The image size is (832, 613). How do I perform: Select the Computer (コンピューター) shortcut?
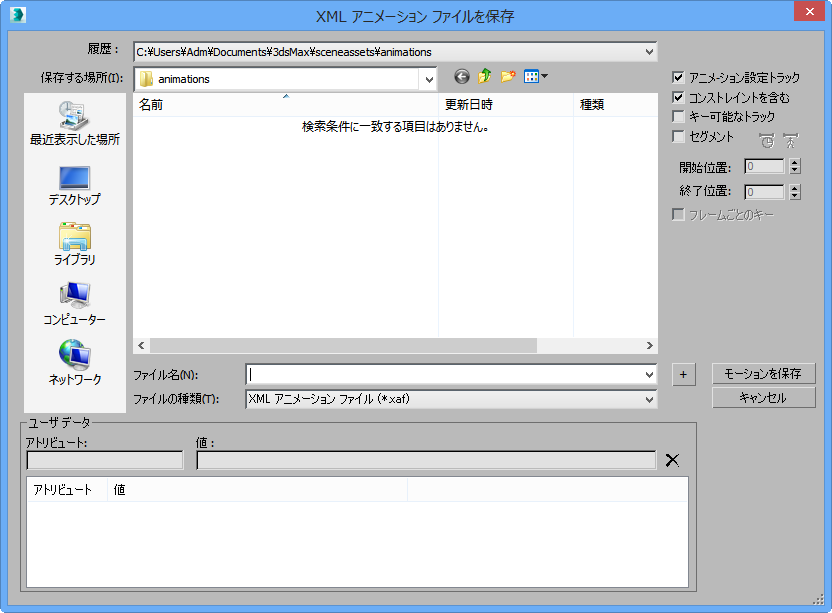click(75, 304)
